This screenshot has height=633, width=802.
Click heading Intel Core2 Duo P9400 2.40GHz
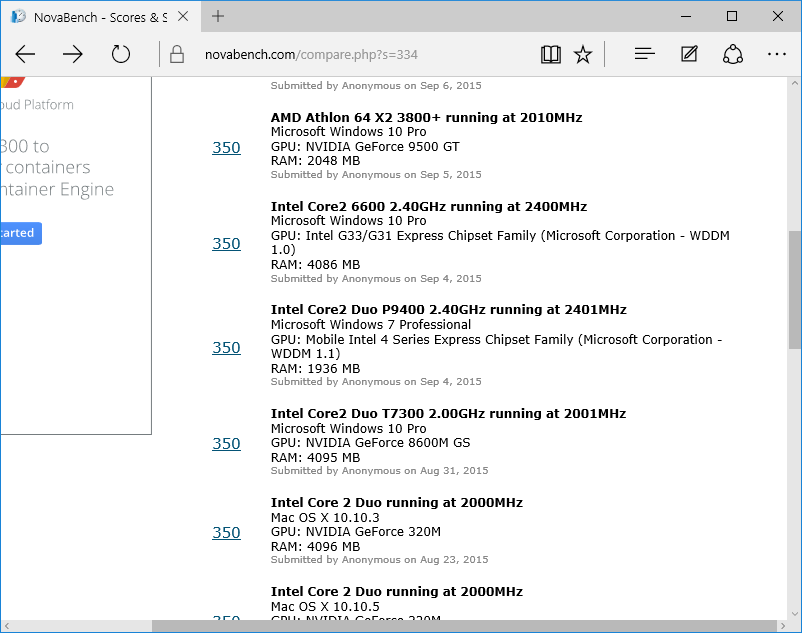[449, 310]
